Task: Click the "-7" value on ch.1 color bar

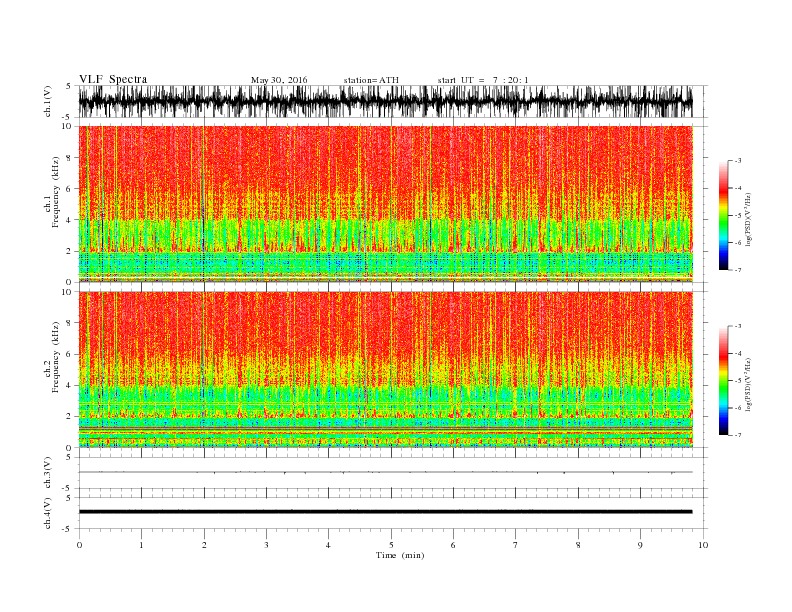Action: coord(738,270)
